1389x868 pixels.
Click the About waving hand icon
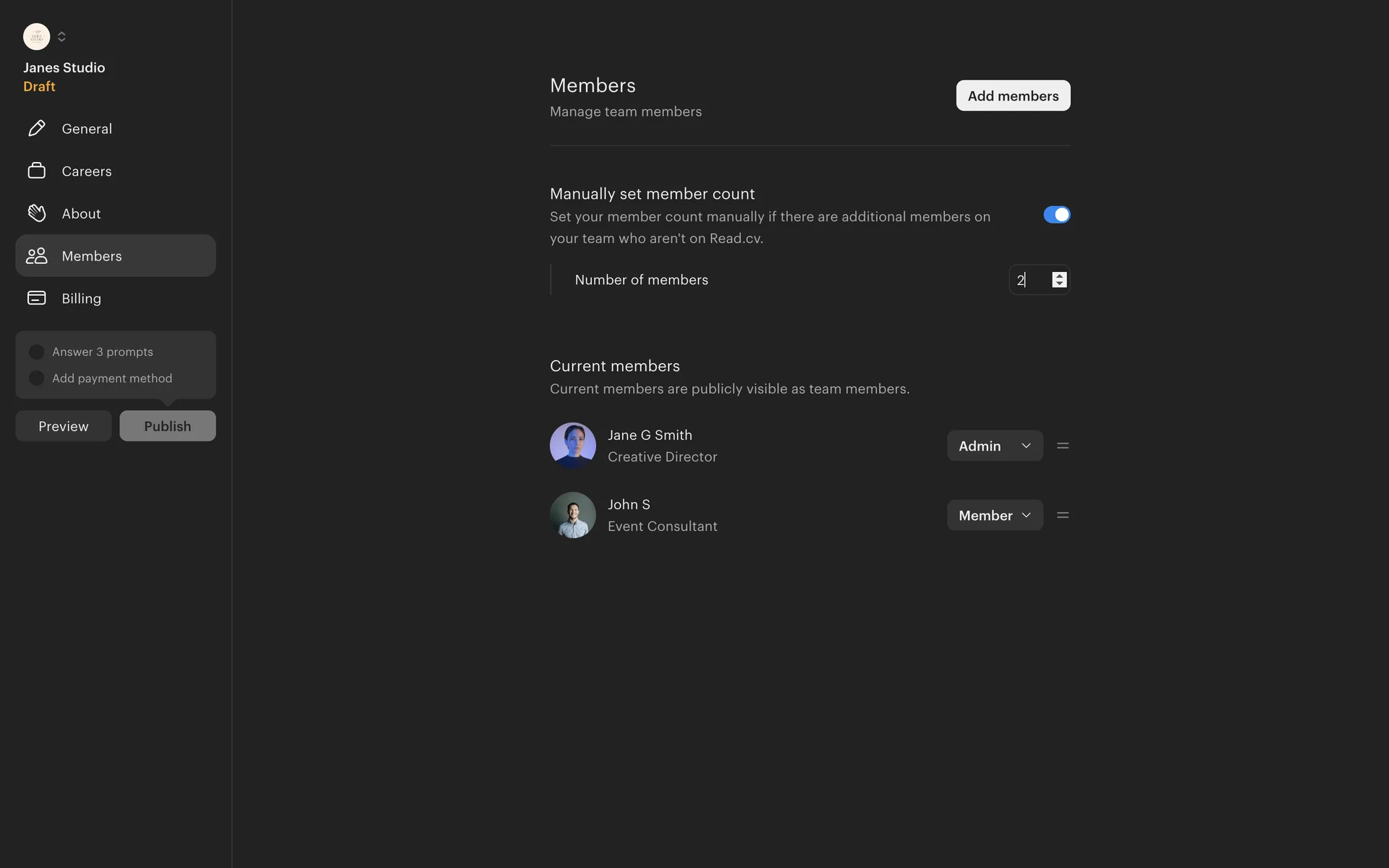(36, 213)
